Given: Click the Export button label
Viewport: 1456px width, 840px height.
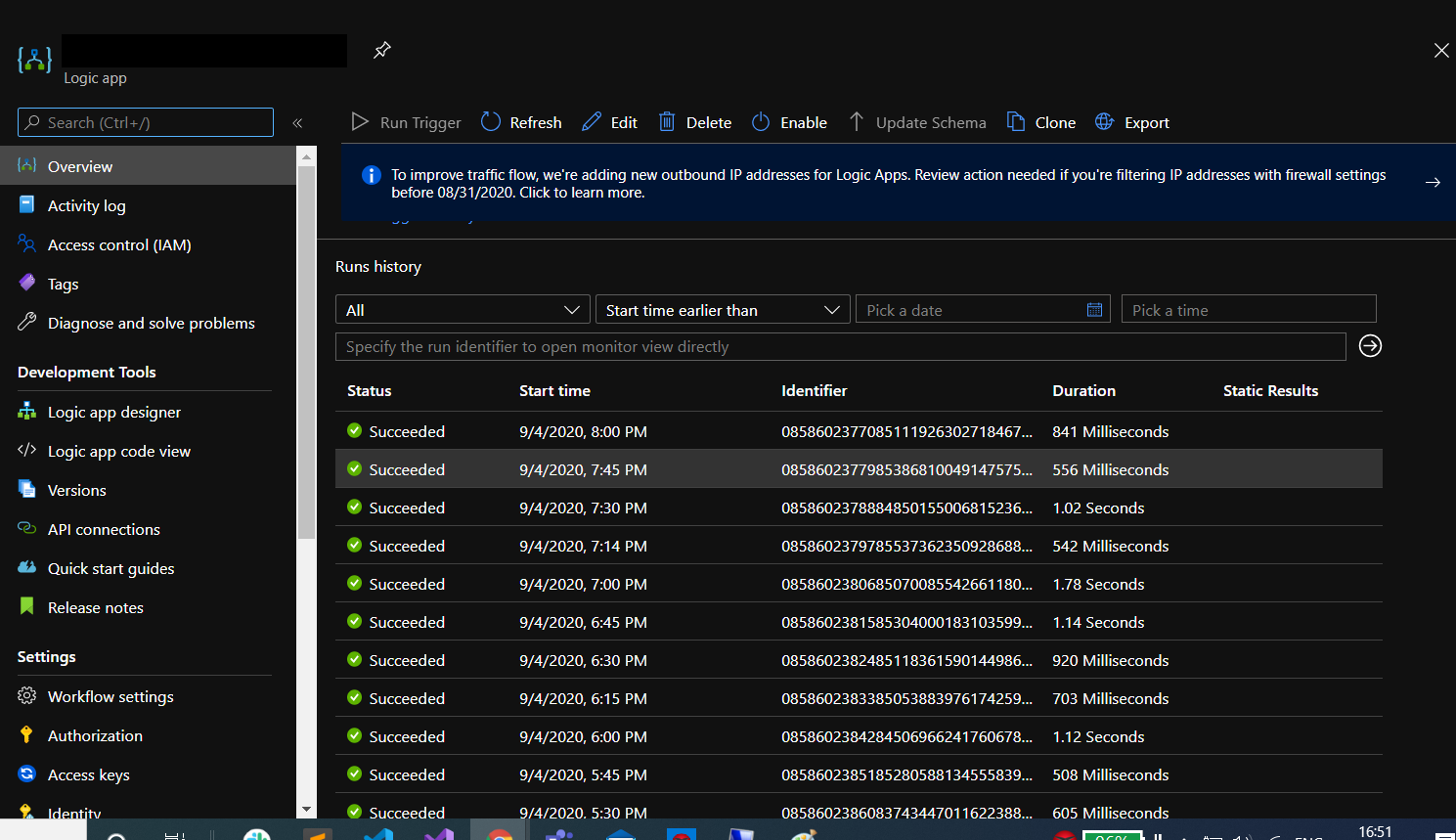Looking at the screenshot, I should [x=1147, y=122].
